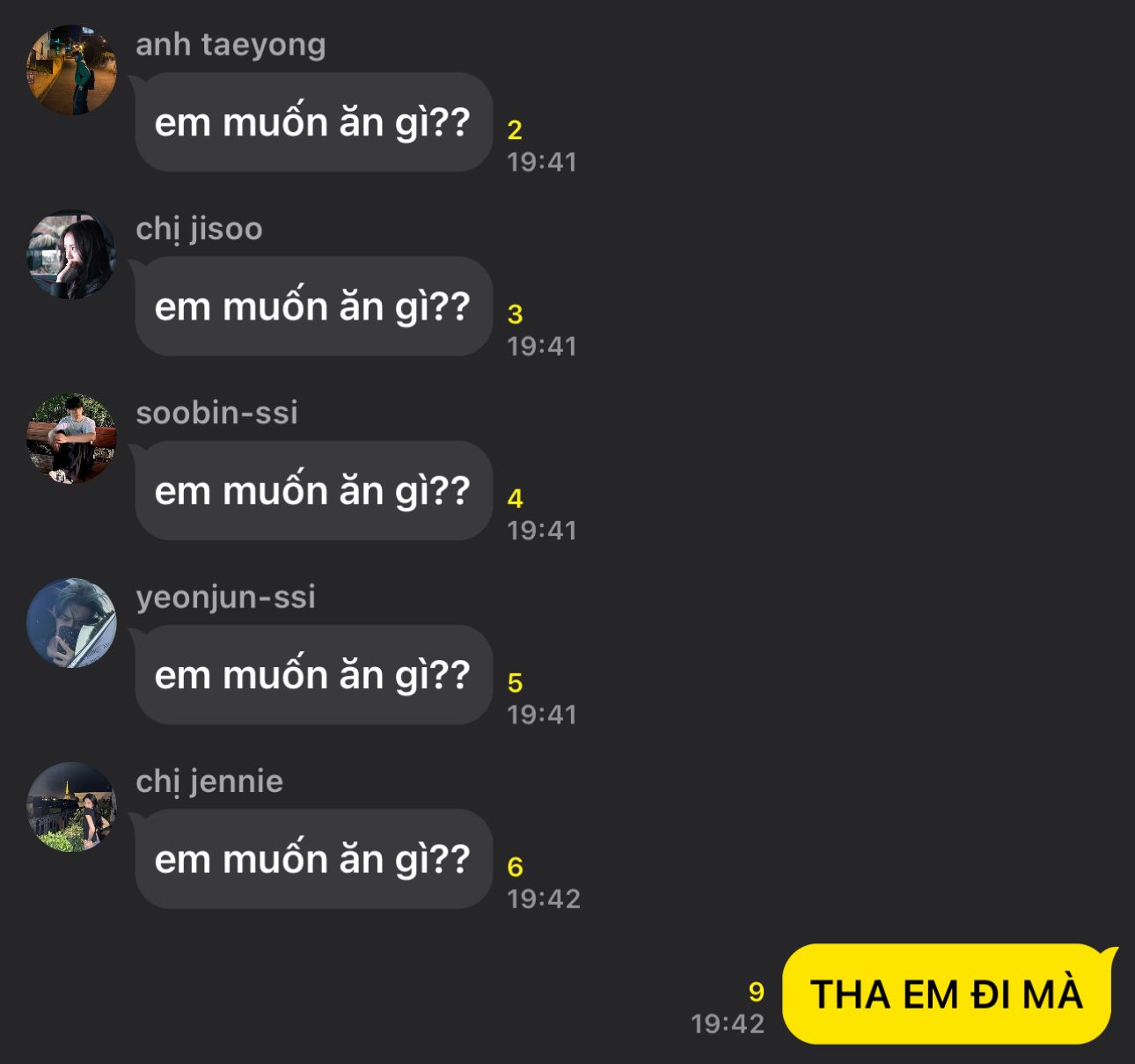Tap yeonjun-ssi's message bubble
Viewport: 1135px width, 1064px height.
coord(313,675)
